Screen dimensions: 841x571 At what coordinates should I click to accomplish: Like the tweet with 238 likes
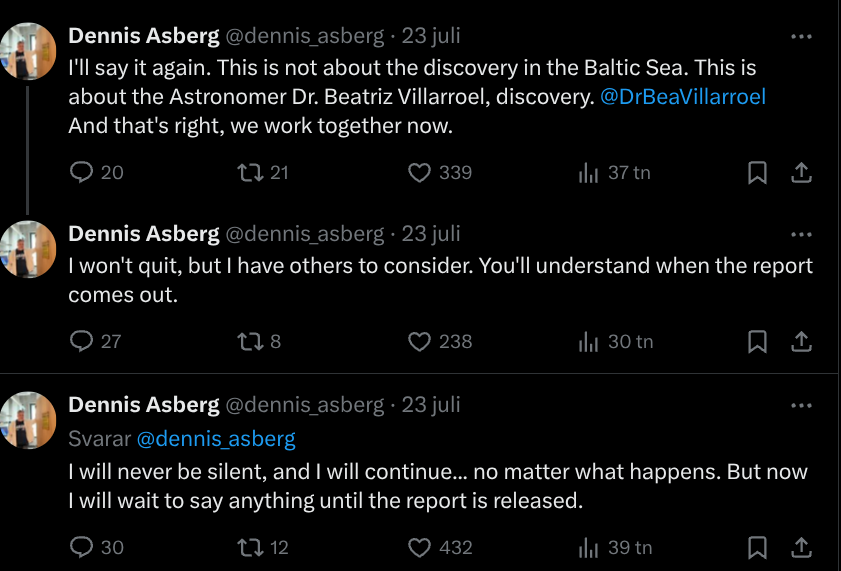click(x=420, y=342)
